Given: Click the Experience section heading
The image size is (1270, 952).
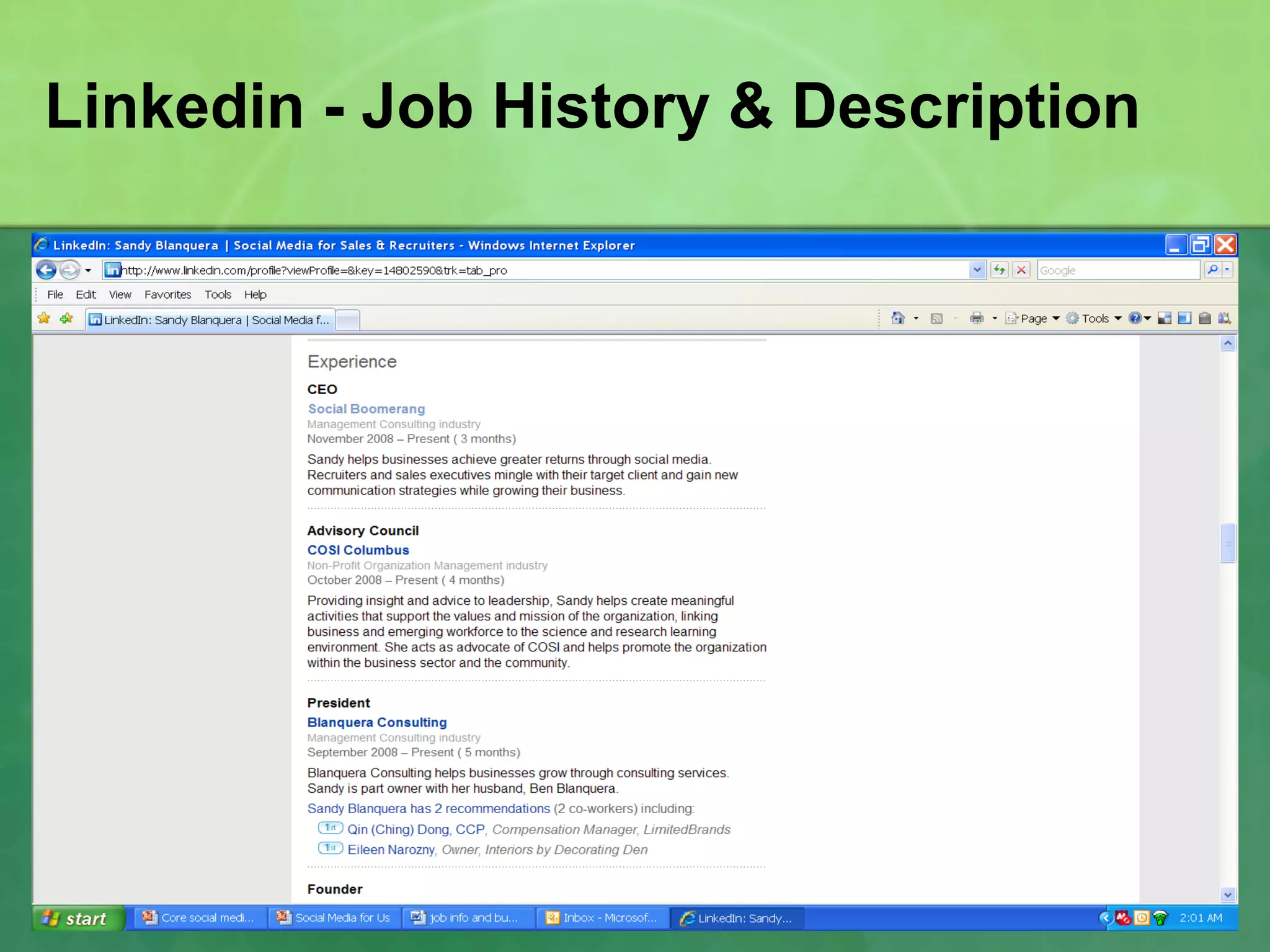Looking at the screenshot, I should [x=352, y=362].
